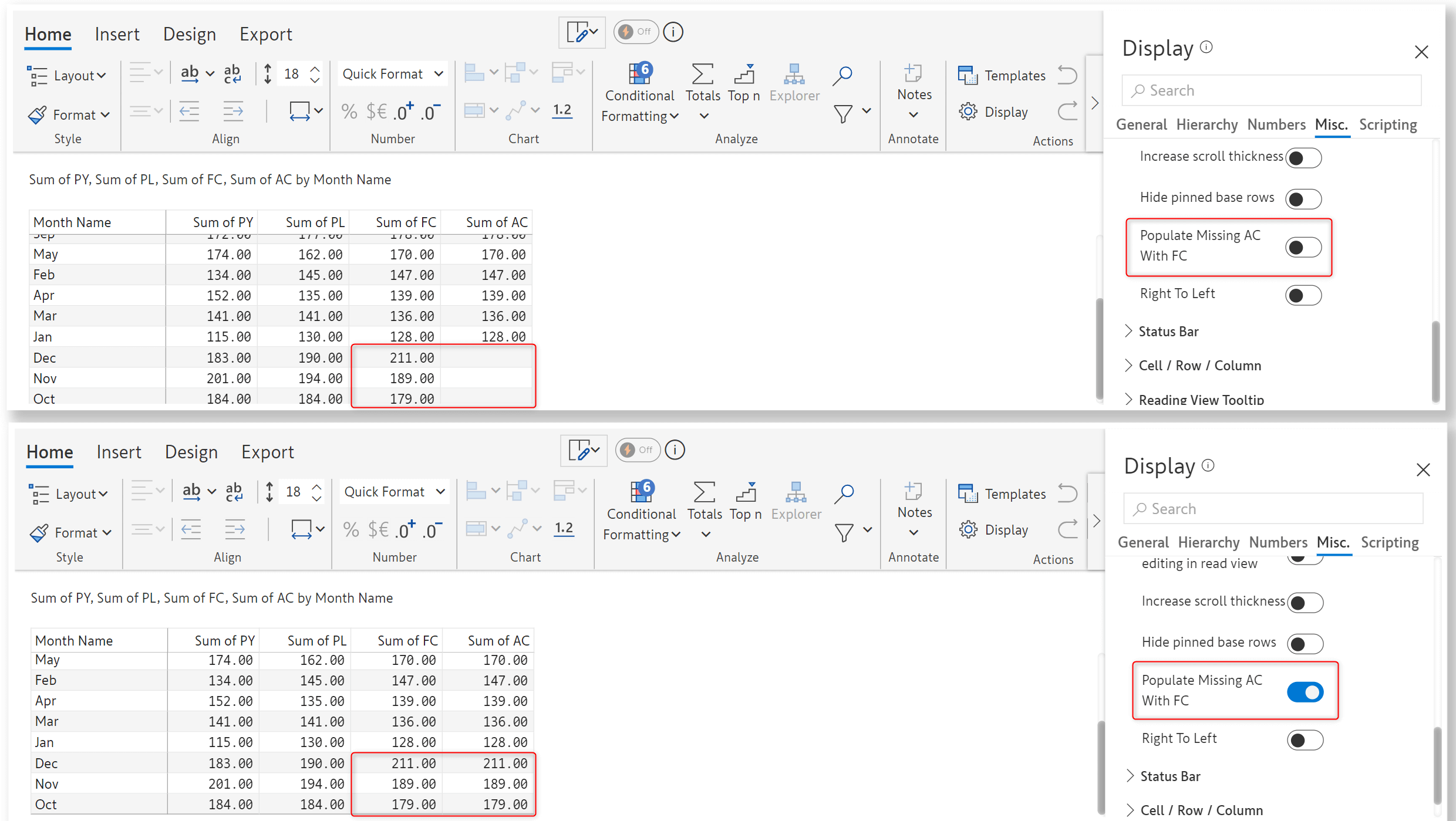Click Search field in top Display panel

[x=1272, y=90]
